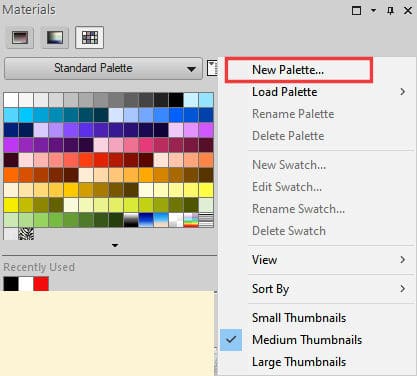Pick the rainbow gradient swatch
The width and height of the screenshot is (417, 376).
coord(191,220)
